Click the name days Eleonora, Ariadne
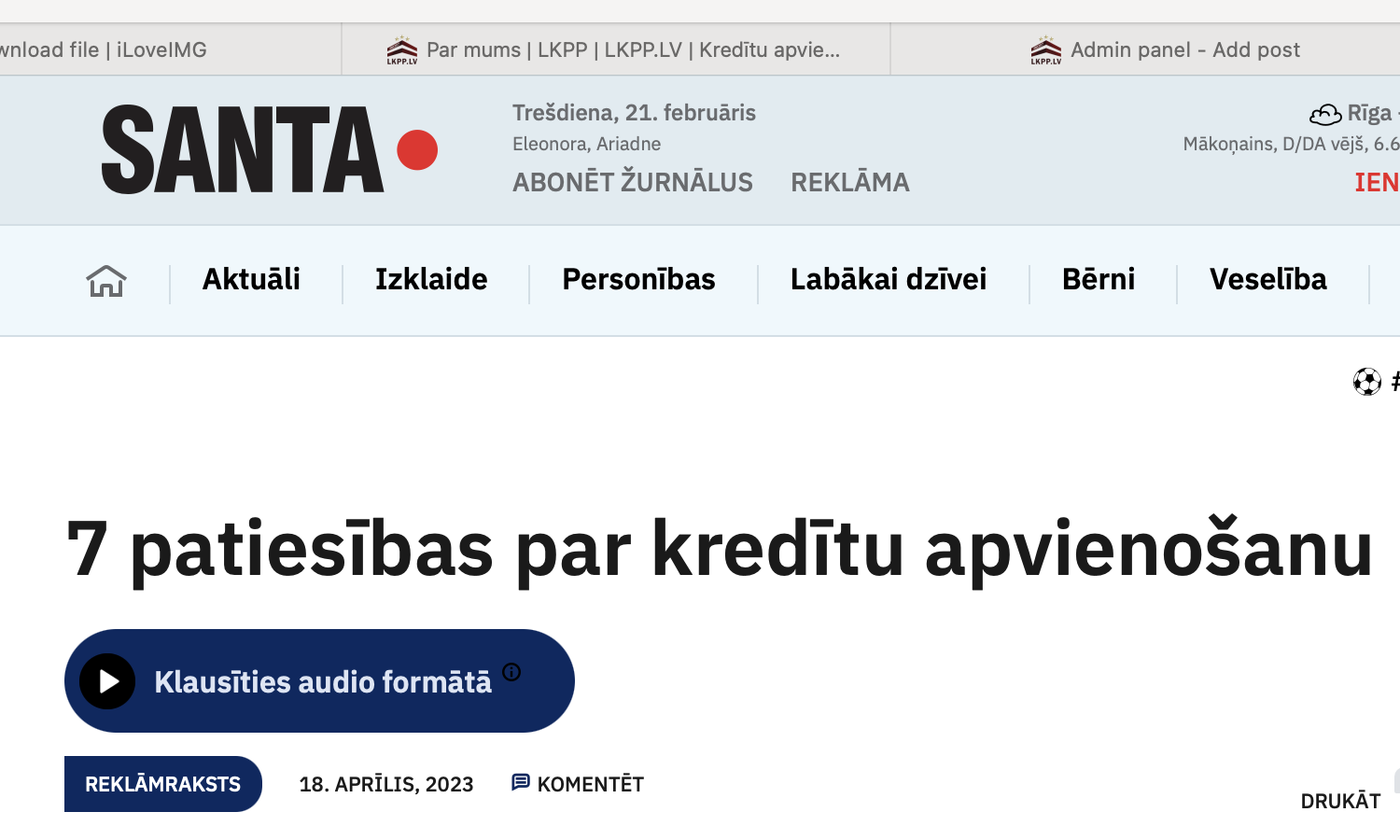This screenshot has width=1400, height=840. (x=586, y=144)
